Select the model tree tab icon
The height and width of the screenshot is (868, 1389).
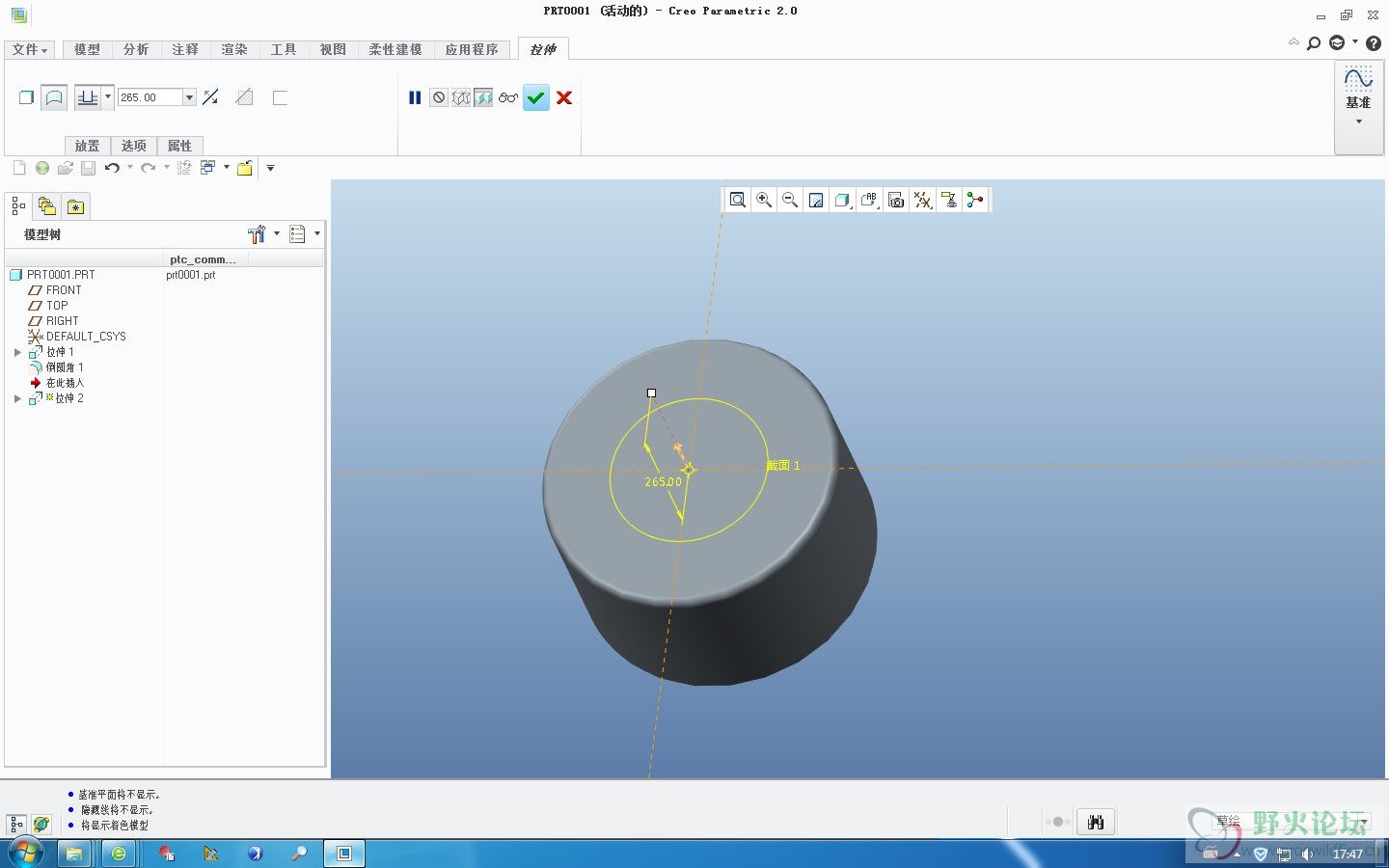pyautogui.click(x=18, y=205)
